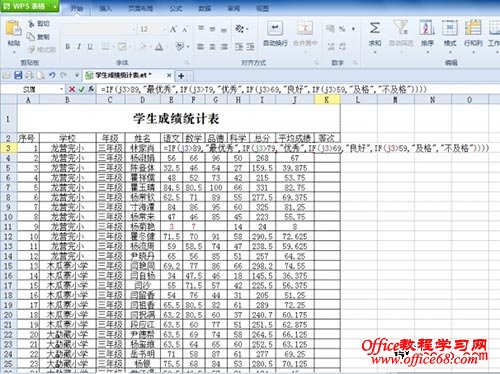Click the Sort (排序) A-Z icon
This screenshot has width=500, height=374.
427,27
